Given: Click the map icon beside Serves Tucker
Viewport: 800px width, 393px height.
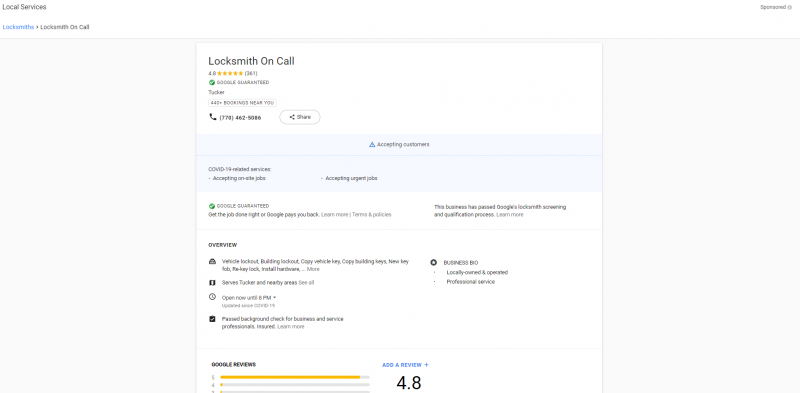Looking at the screenshot, I should tap(212, 282).
